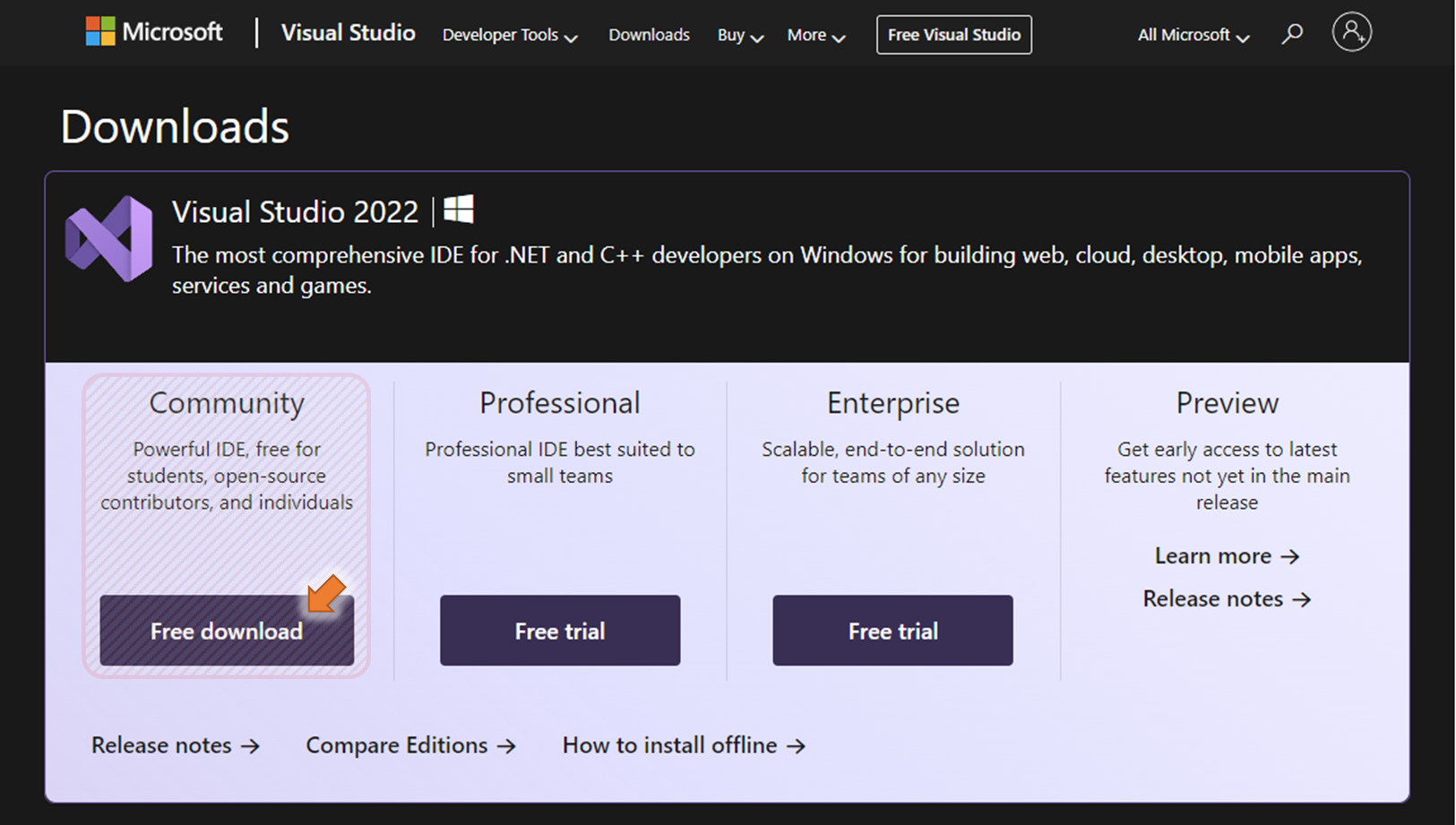Viewport: 1456px width, 825px height.
Task: Open the Compare Editions link
Action: [x=411, y=745]
